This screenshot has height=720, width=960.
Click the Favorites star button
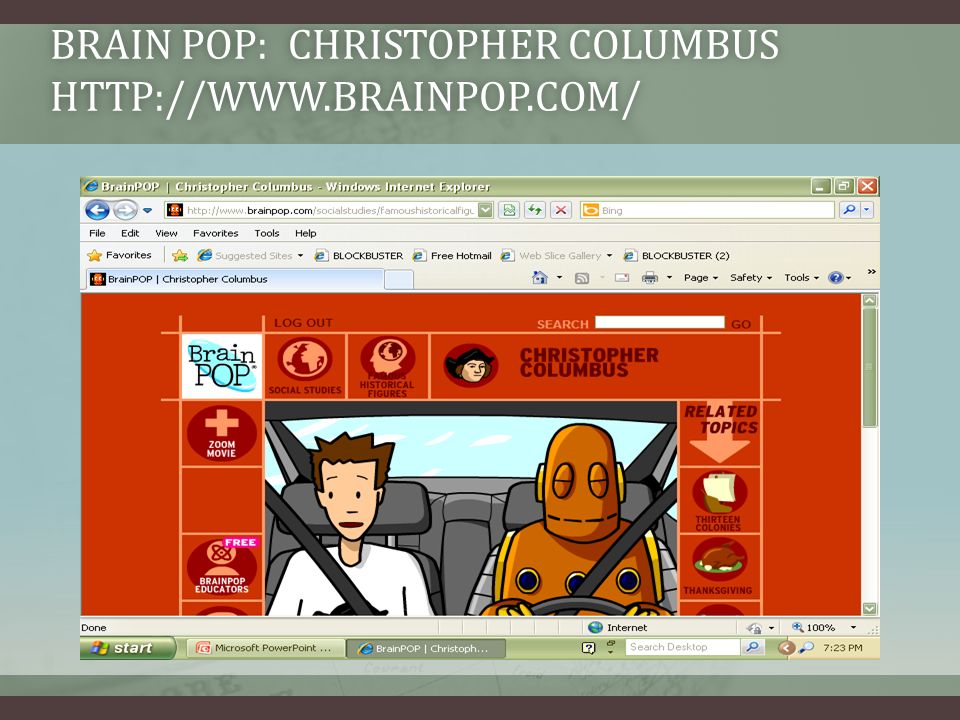[119, 255]
